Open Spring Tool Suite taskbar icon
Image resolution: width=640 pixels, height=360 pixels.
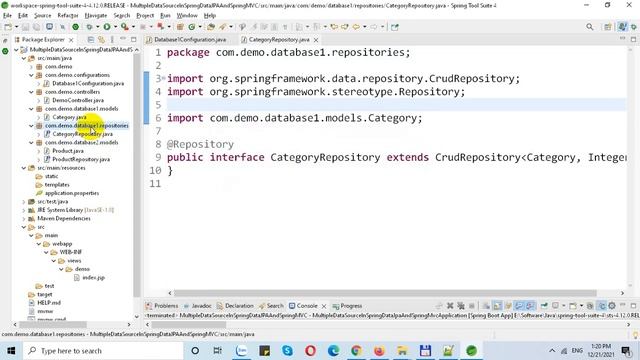click(x=471, y=351)
